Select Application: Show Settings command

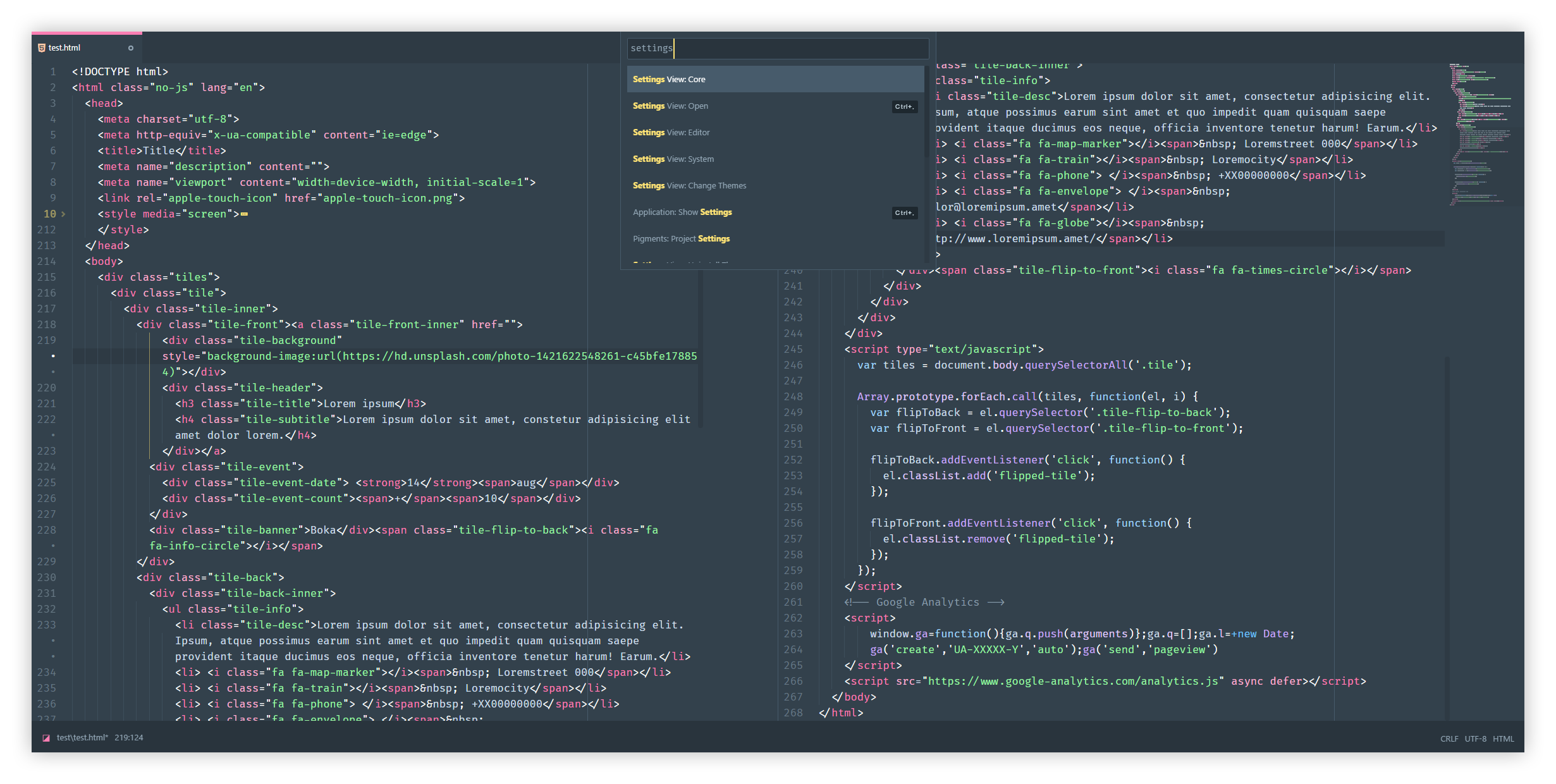[775, 212]
